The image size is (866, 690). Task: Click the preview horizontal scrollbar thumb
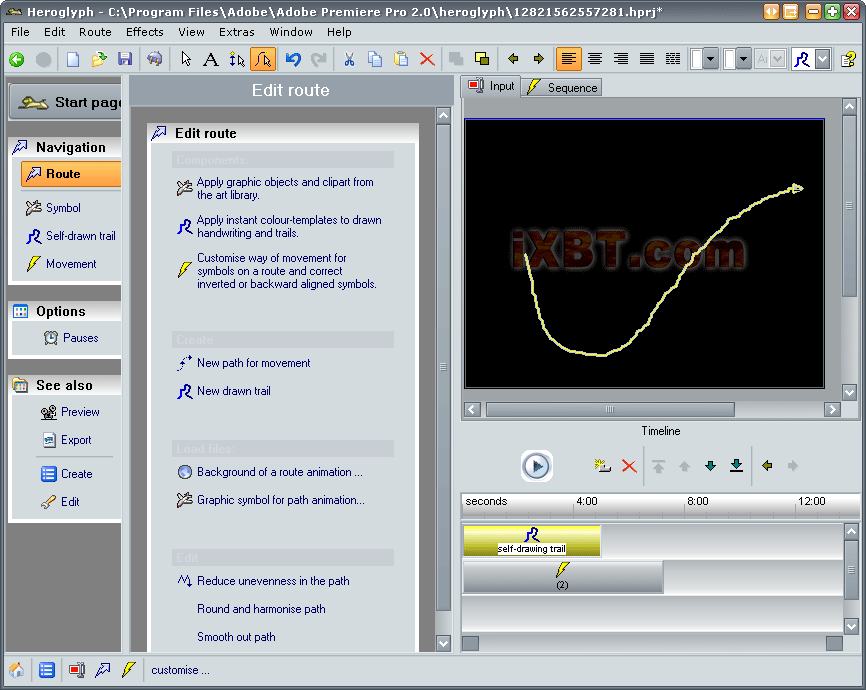coord(609,410)
